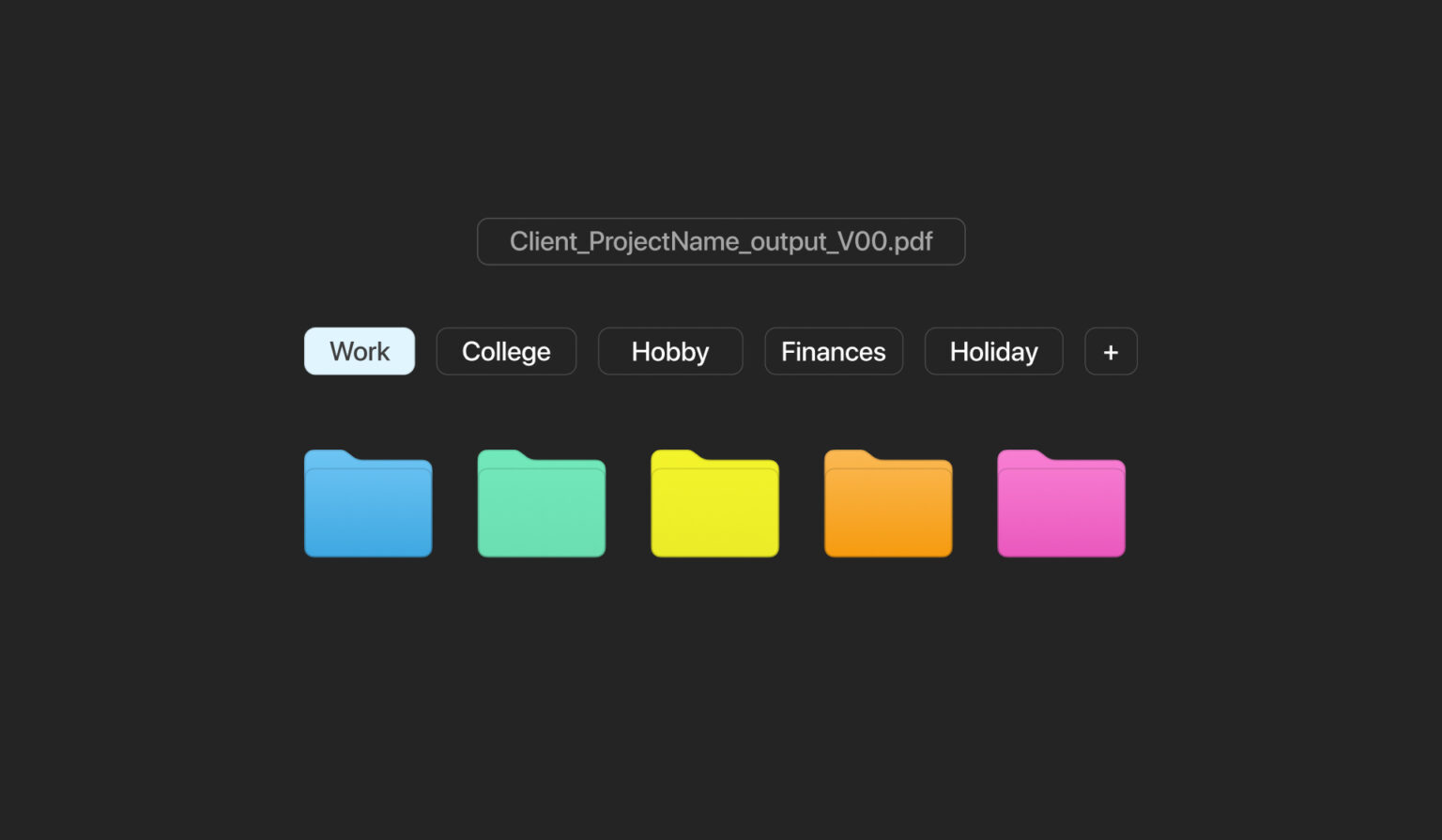Switch to the Work tab
Viewport: 1442px width, 840px height.
tap(360, 352)
